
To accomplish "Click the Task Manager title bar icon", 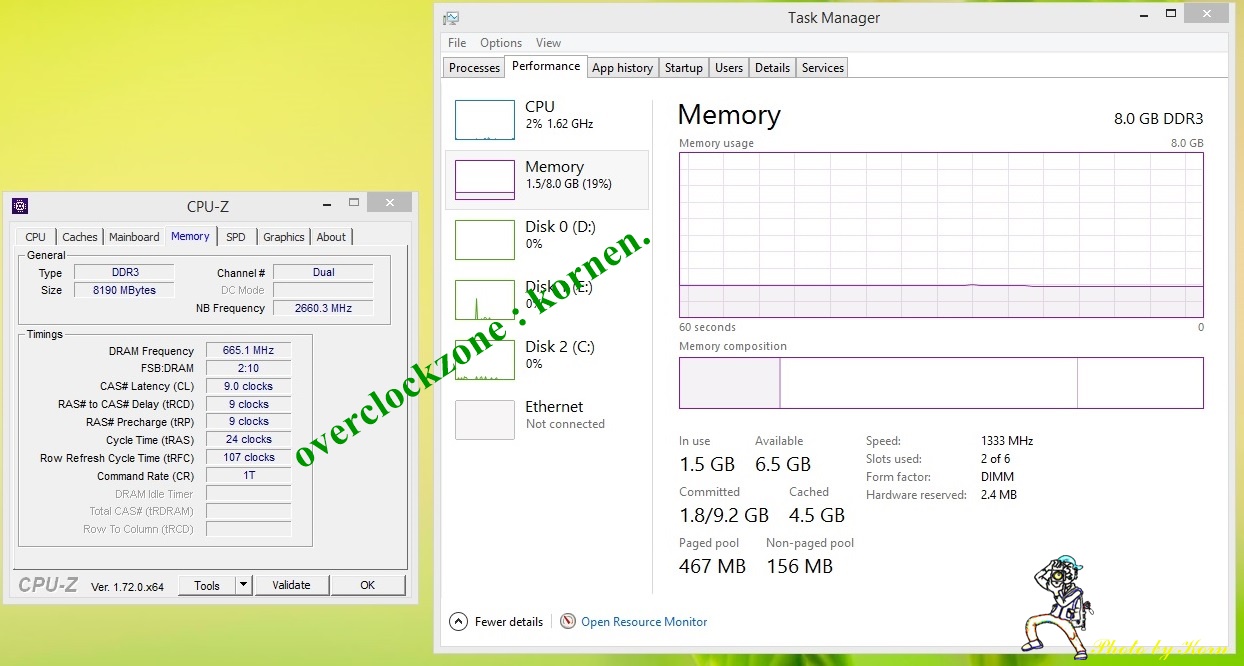I will (451, 18).
